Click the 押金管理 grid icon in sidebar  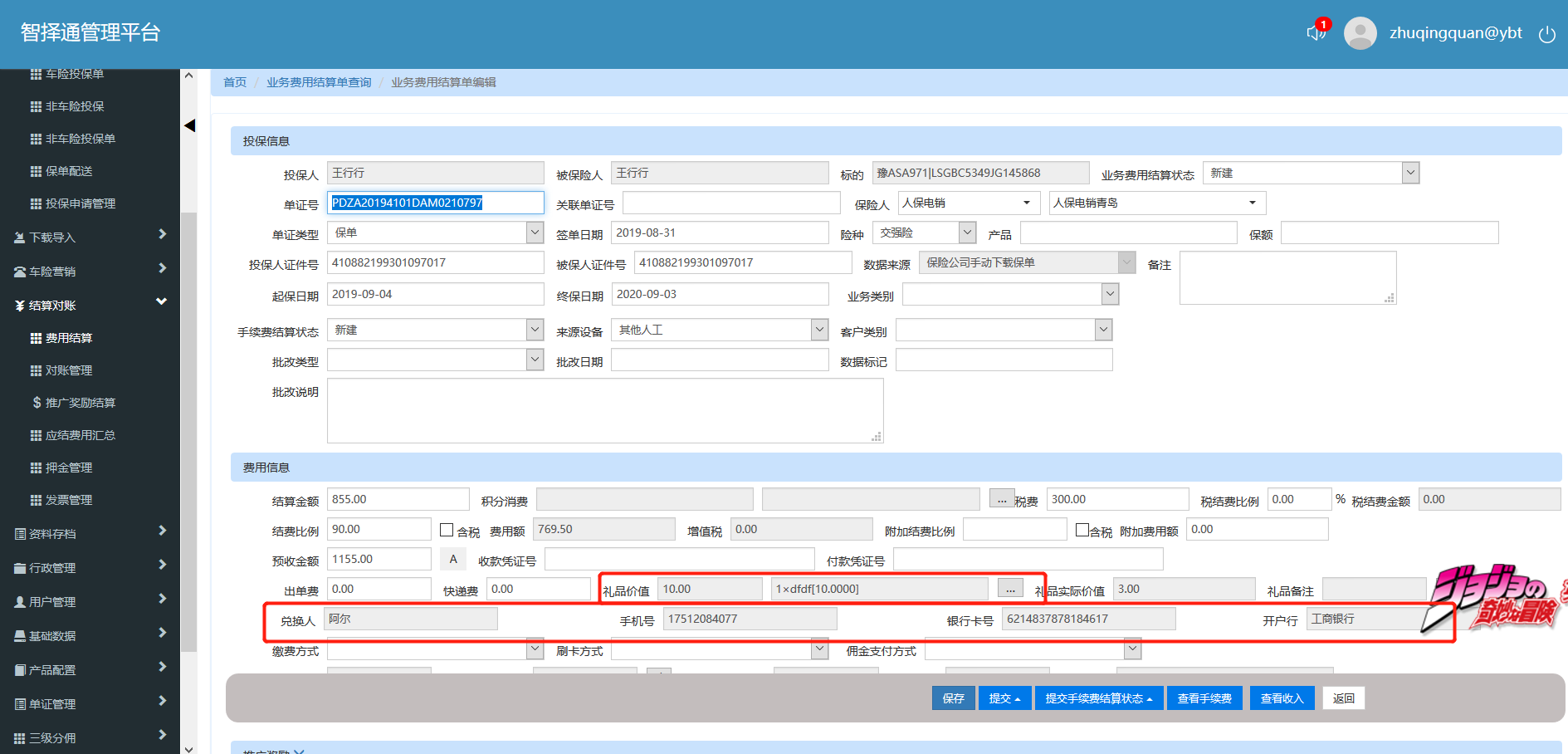coord(36,468)
